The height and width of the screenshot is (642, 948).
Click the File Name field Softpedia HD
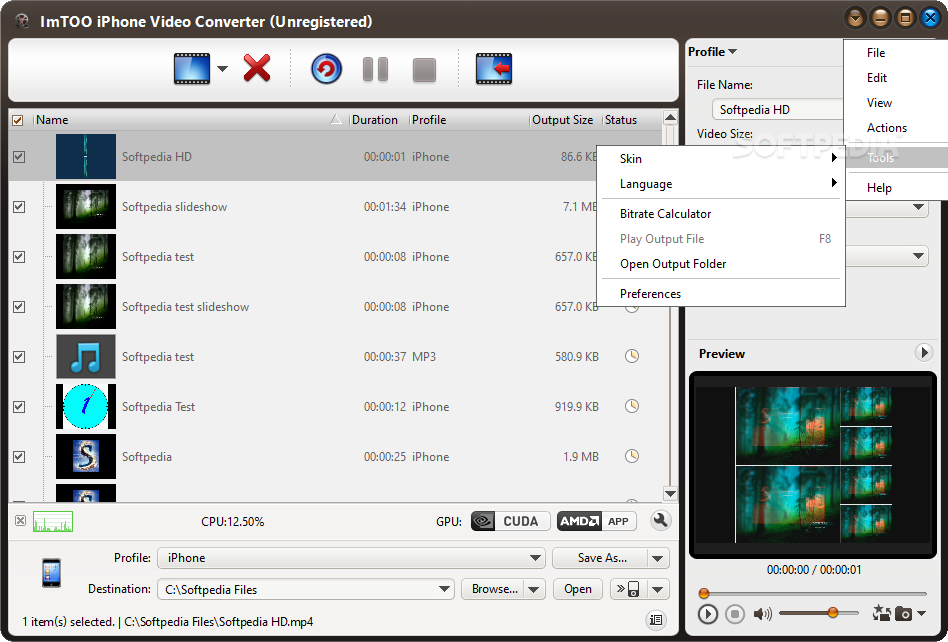pyautogui.click(x=778, y=109)
